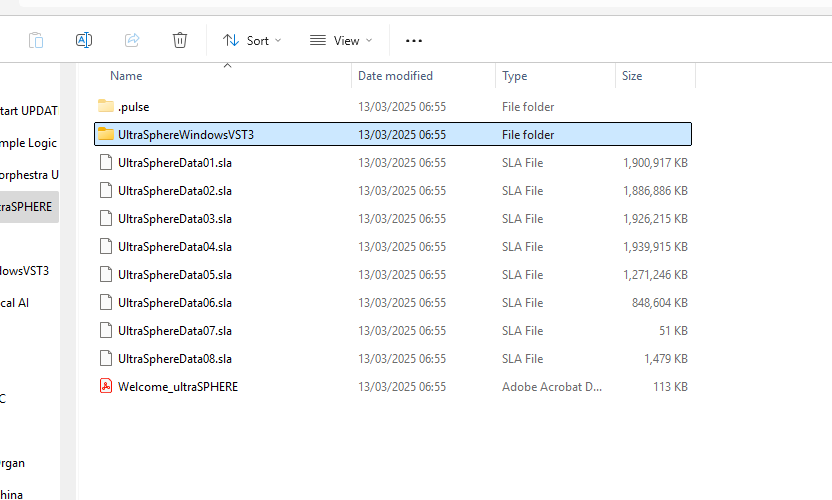Screen dimensions: 832x500
Task: Click the UltraSphereData01.sla file icon
Action: [106, 162]
